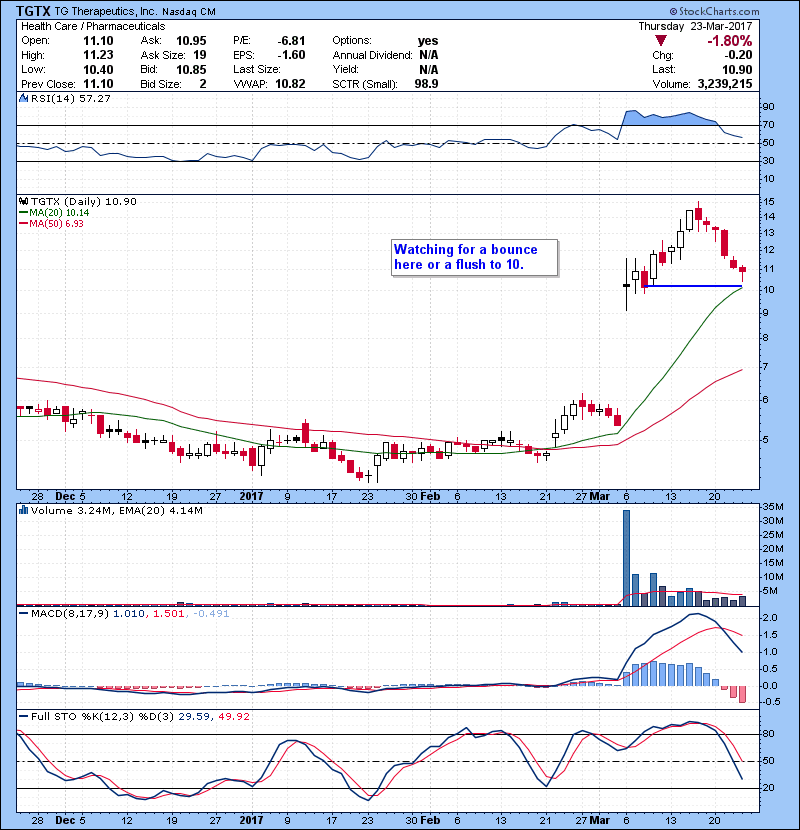Click the EPS value -1.60
800x830 pixels.
[x=291, y=55]
